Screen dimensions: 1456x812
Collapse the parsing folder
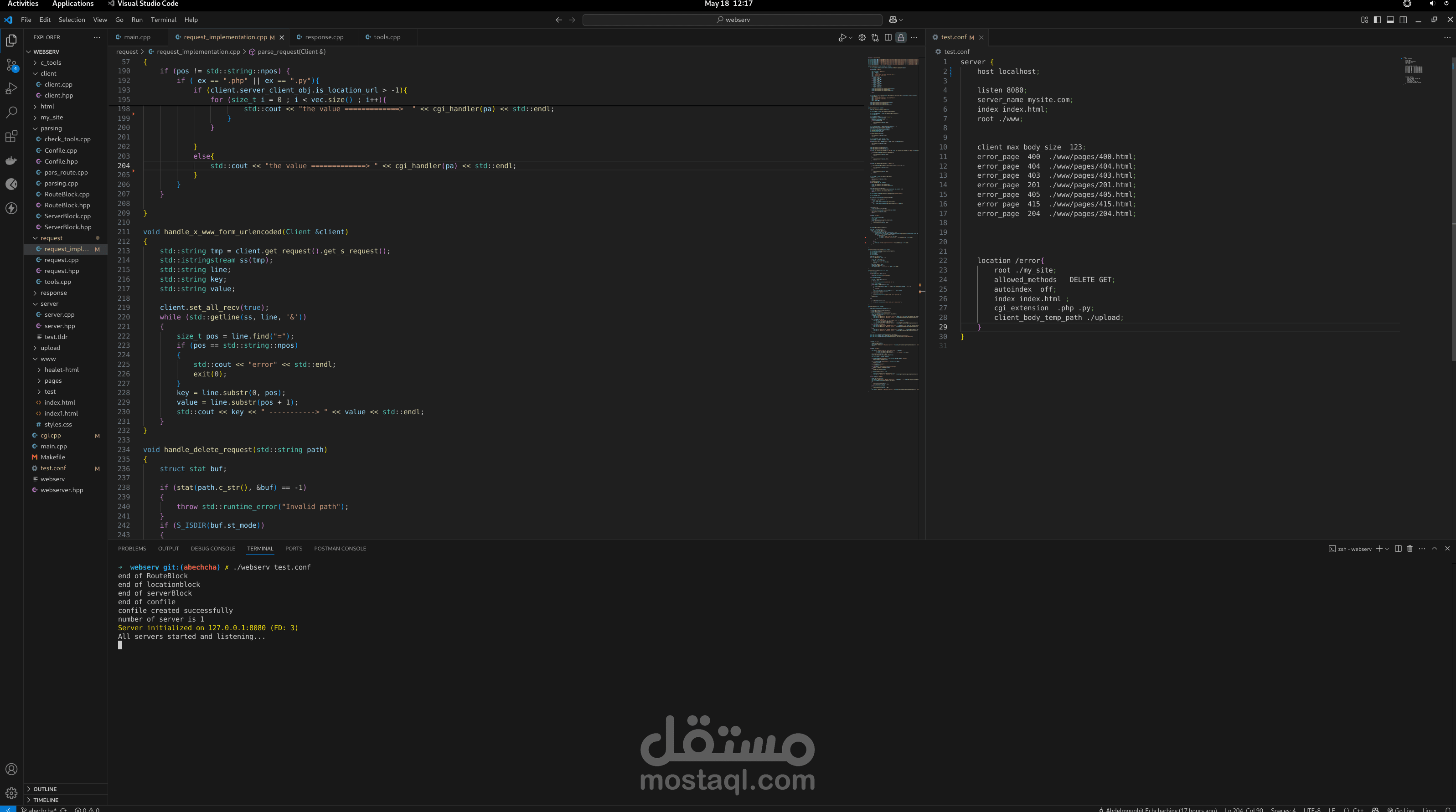point(51,128)
